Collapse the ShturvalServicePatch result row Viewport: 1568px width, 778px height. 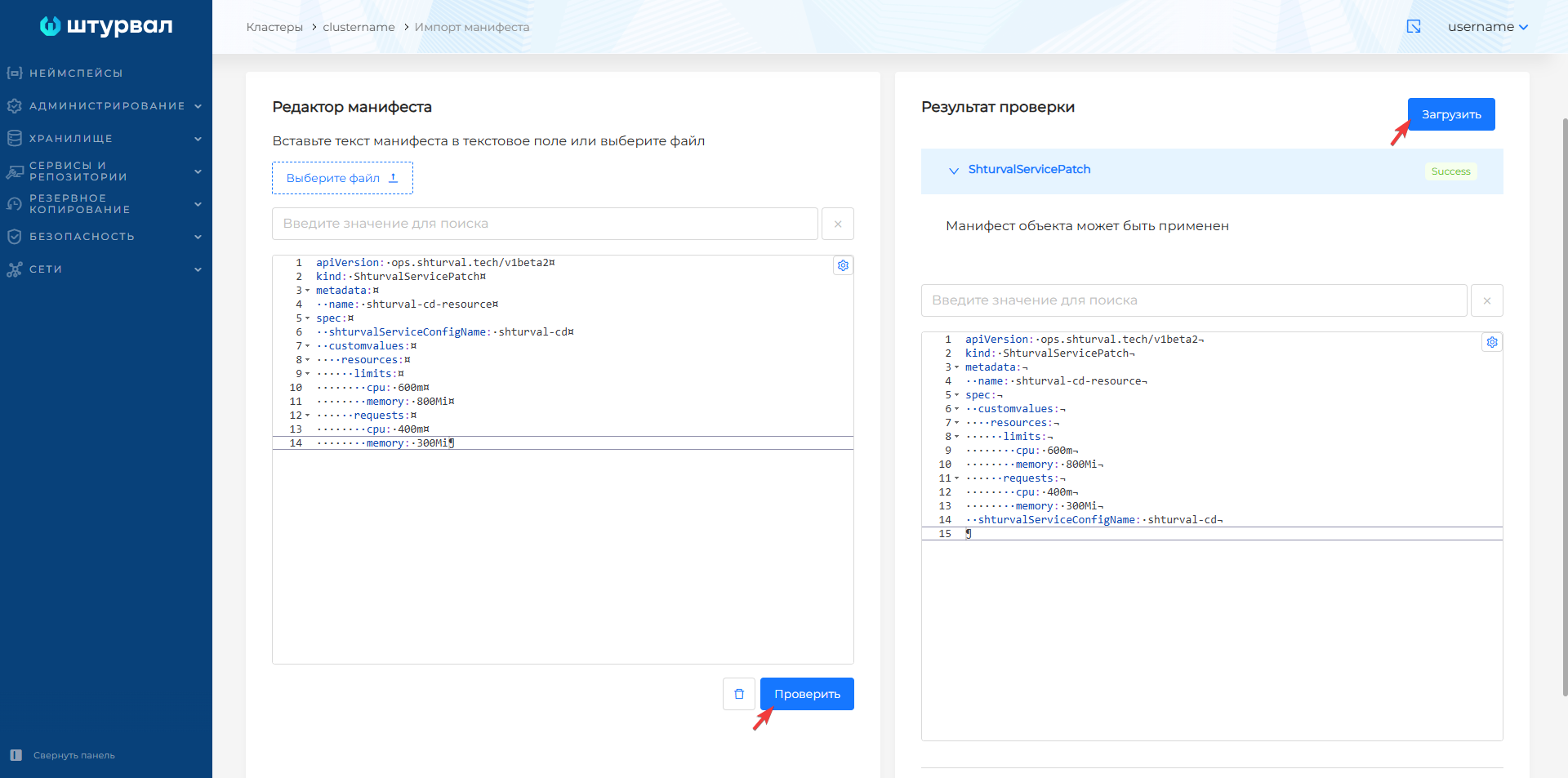(x=953, y=171)
